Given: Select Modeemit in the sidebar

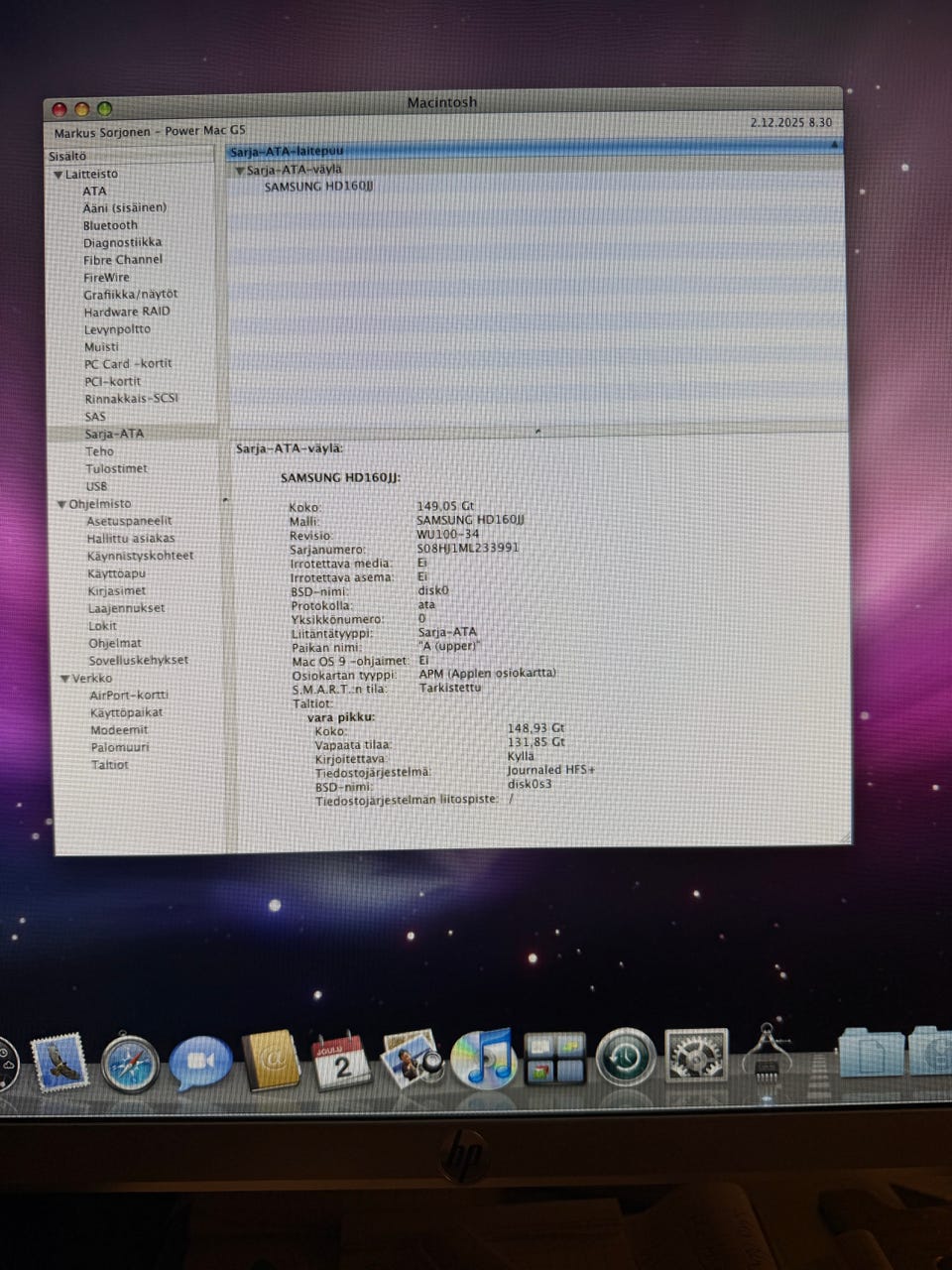Looking at the screenshot, I should pyautogui.click(x=119, y=730).
